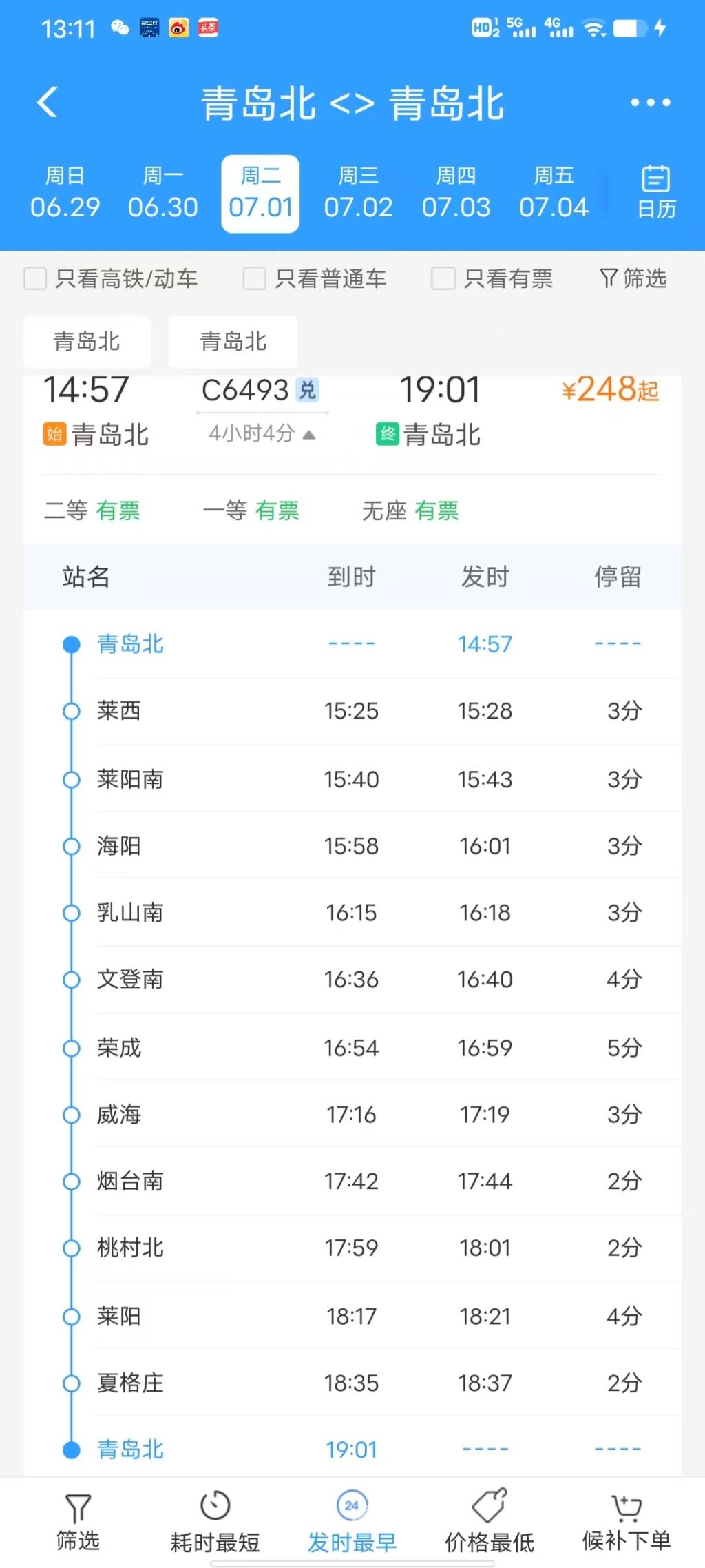Collapse the 4小时4分 stop list arrow
Image resolution: width=705 pixels, height=1568 pixels.
(x=309, y=435)
